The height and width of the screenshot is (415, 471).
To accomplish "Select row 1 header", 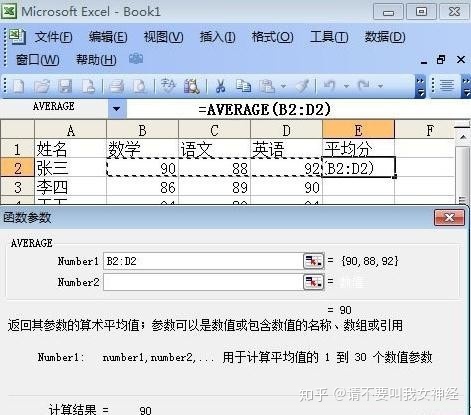I will [17, 149].
